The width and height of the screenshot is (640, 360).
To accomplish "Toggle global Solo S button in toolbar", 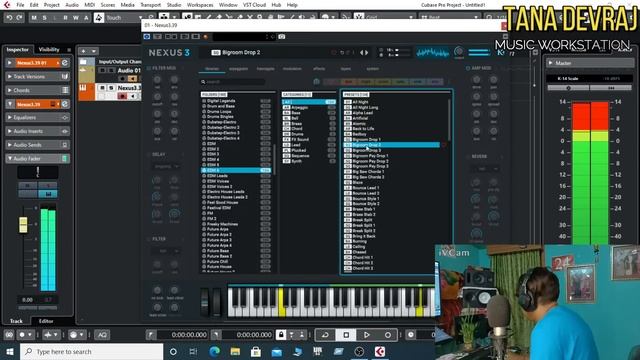I will coord(44,18).
